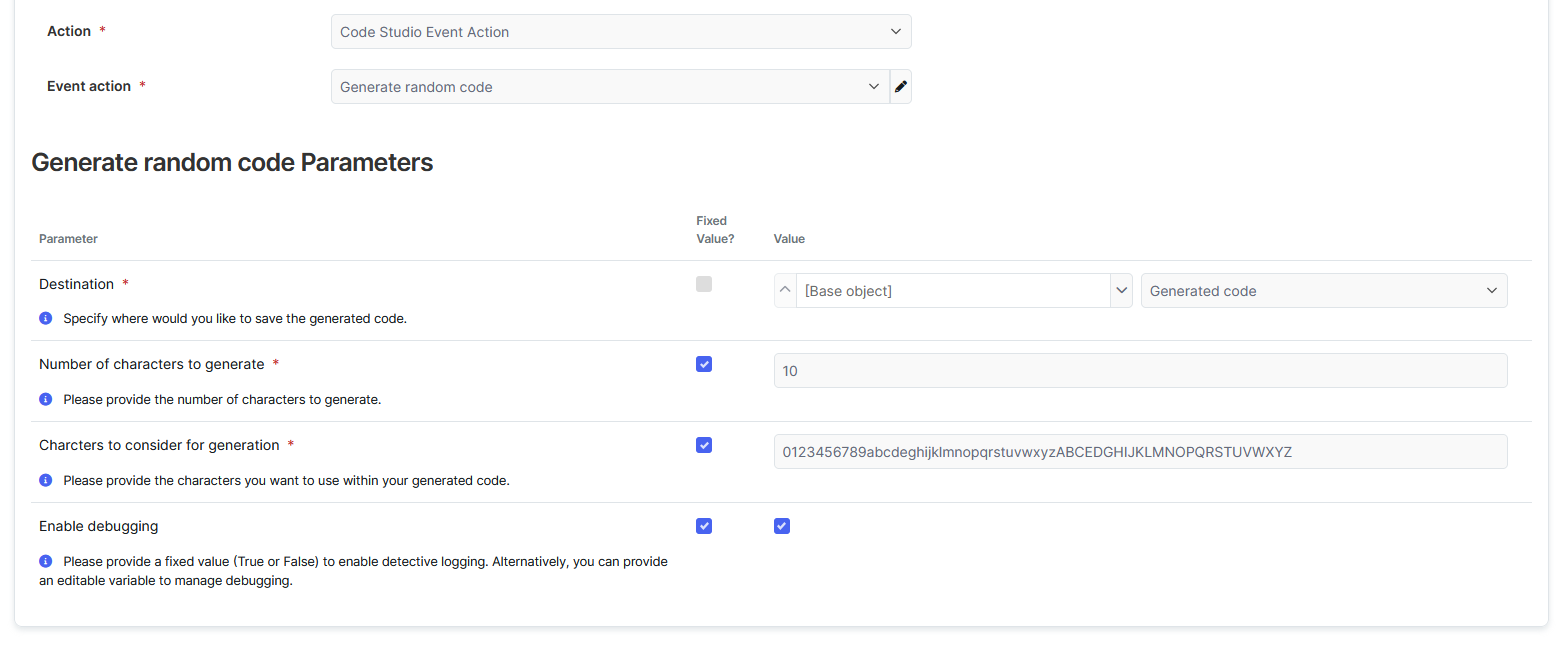1563x646 pixels.
Task: Open the Event action dropdown
Action: click(609, 87)
